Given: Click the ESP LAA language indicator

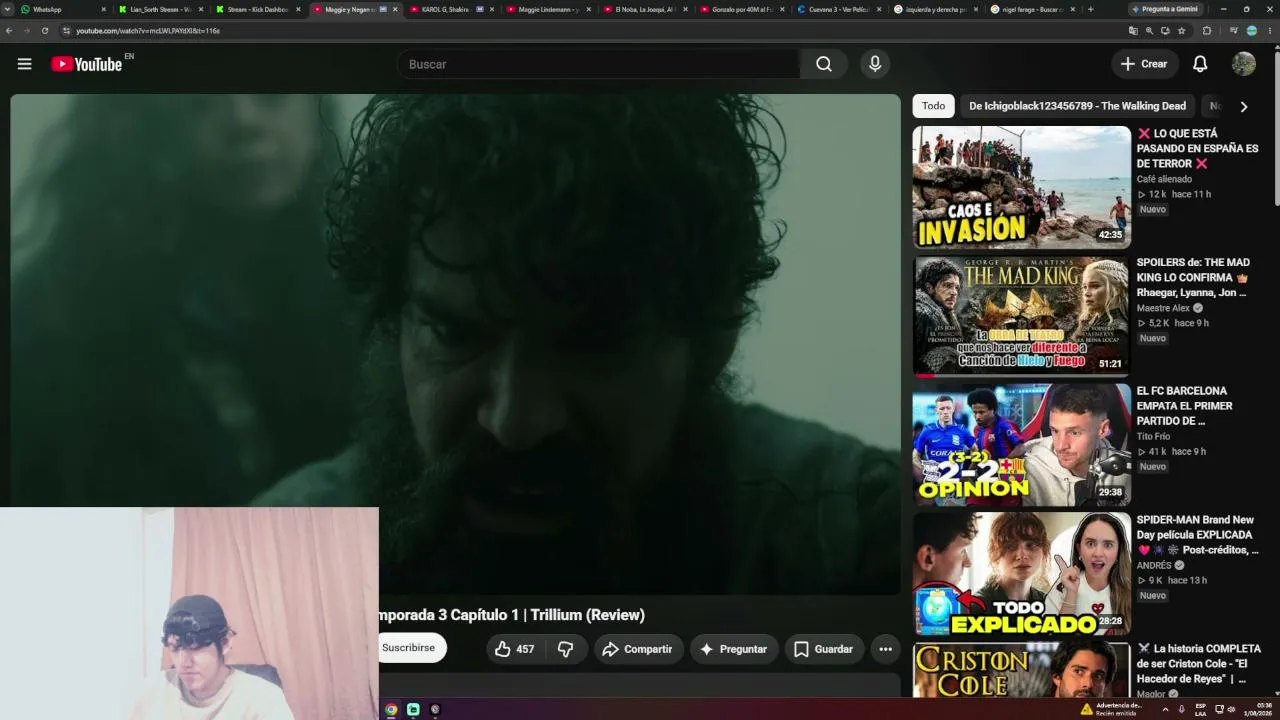Looking at the screenshot, I should [x=1201, y=709].
